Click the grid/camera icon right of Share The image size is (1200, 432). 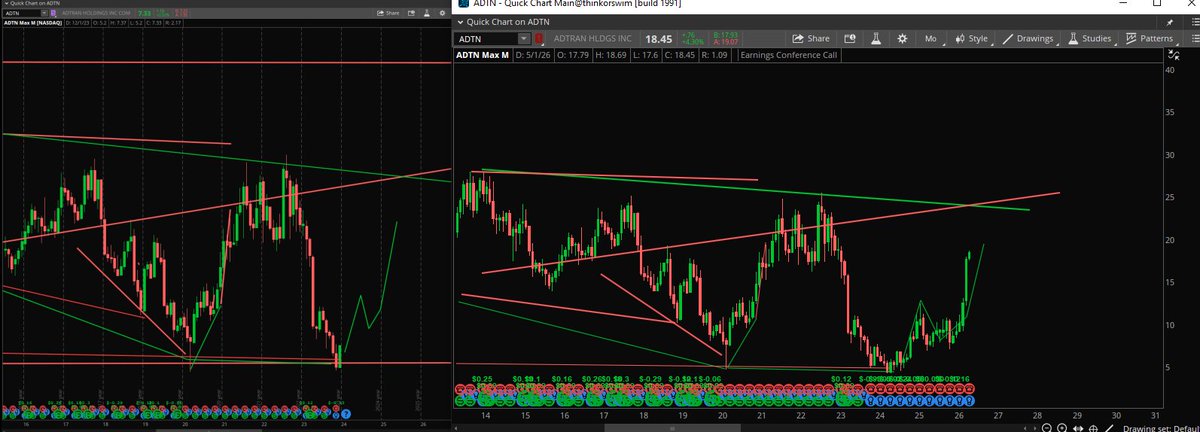(x=850, y=38)
